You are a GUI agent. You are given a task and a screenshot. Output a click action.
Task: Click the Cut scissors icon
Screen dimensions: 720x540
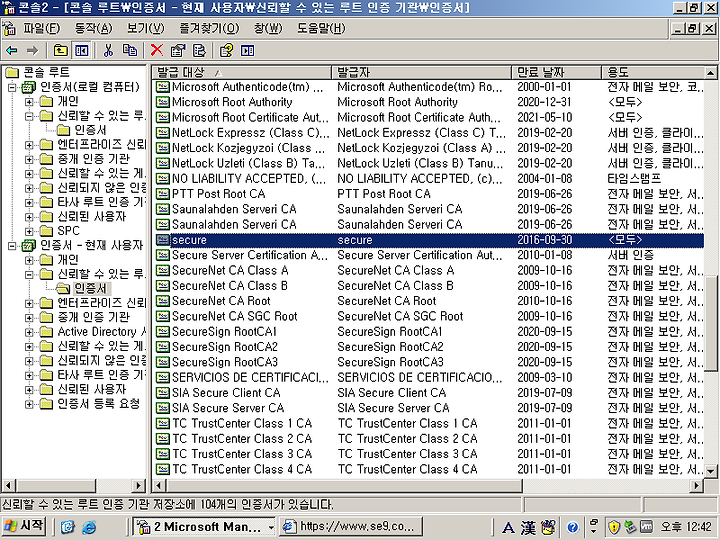point(108,51)
